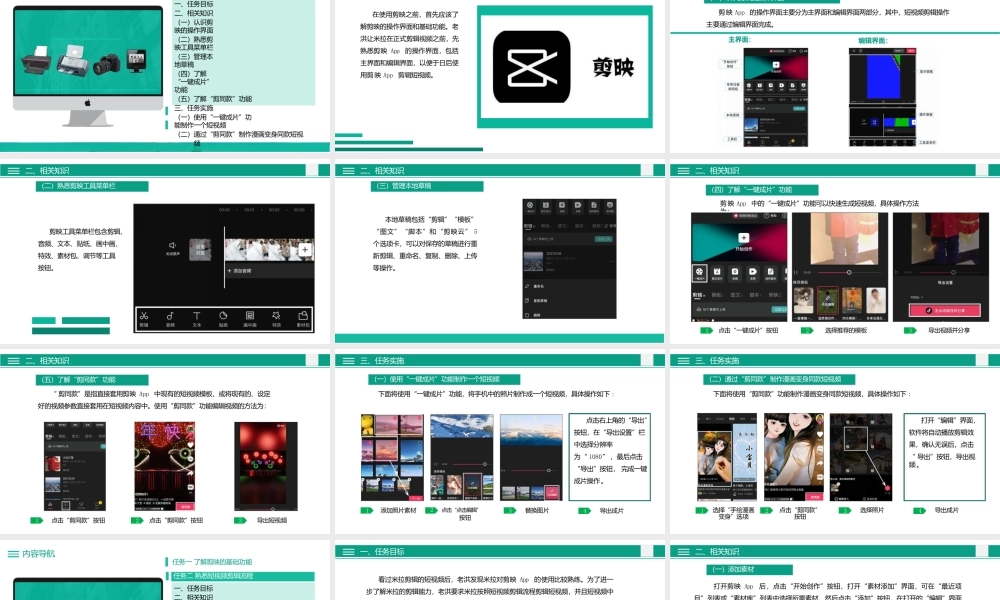
Task: Click the (四)了解"一键成片"功能 section label
Action: click(761, 189)
